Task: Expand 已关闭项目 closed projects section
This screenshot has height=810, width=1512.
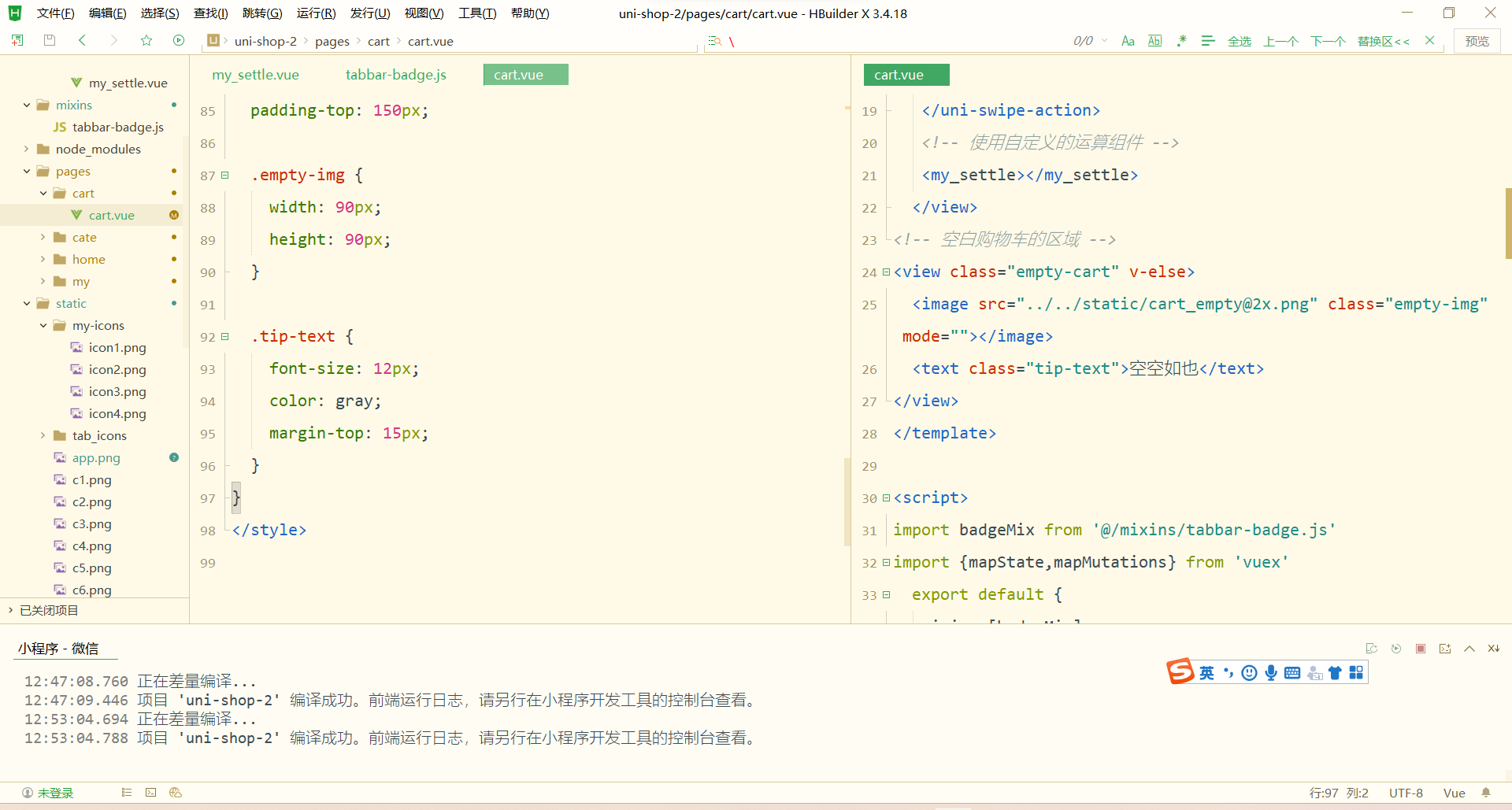Action: coord(10,610)
